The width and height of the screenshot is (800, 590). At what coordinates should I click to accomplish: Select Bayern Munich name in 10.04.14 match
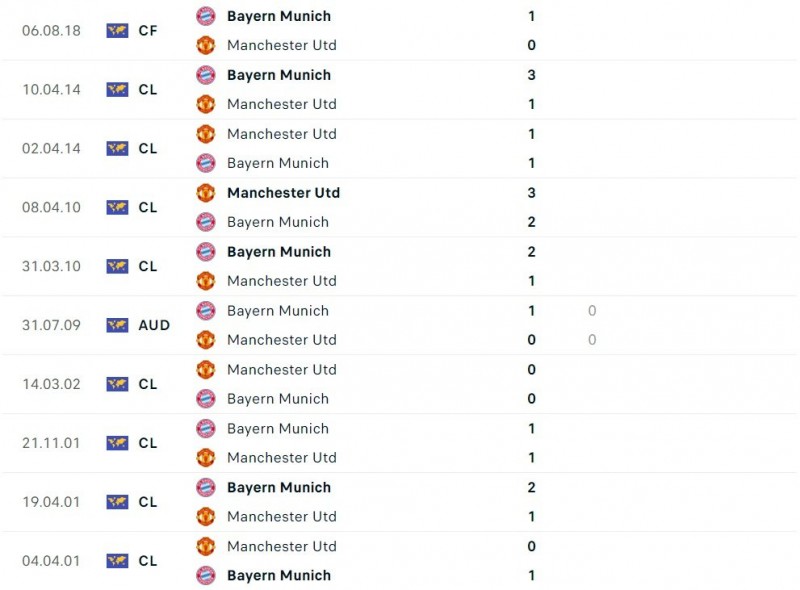(278, 75)
